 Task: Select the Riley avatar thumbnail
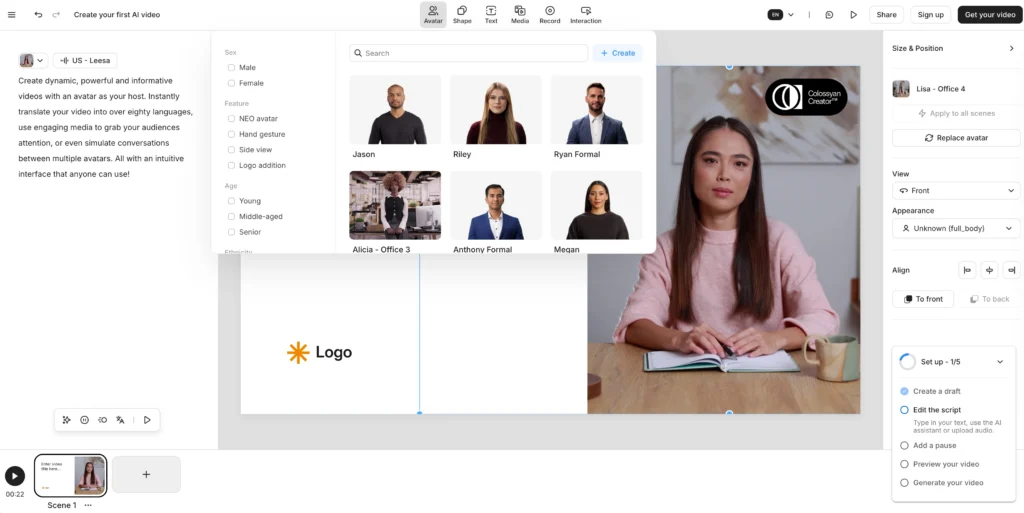point(496,111)
